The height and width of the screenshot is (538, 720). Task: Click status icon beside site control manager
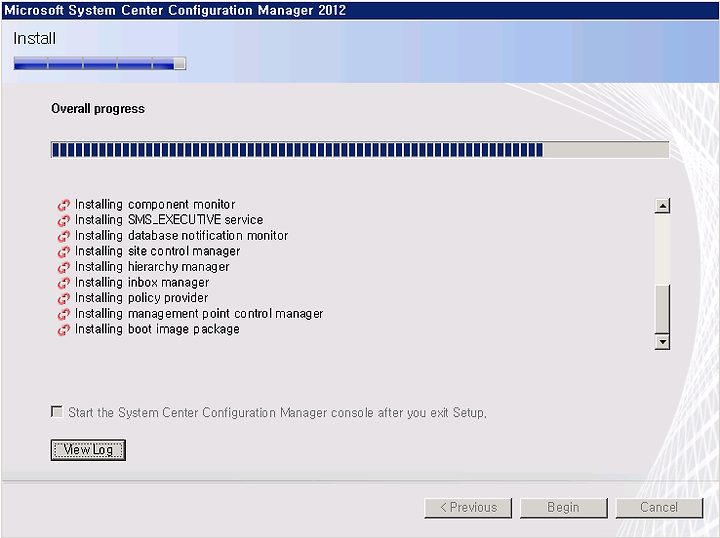pos(63,252)
